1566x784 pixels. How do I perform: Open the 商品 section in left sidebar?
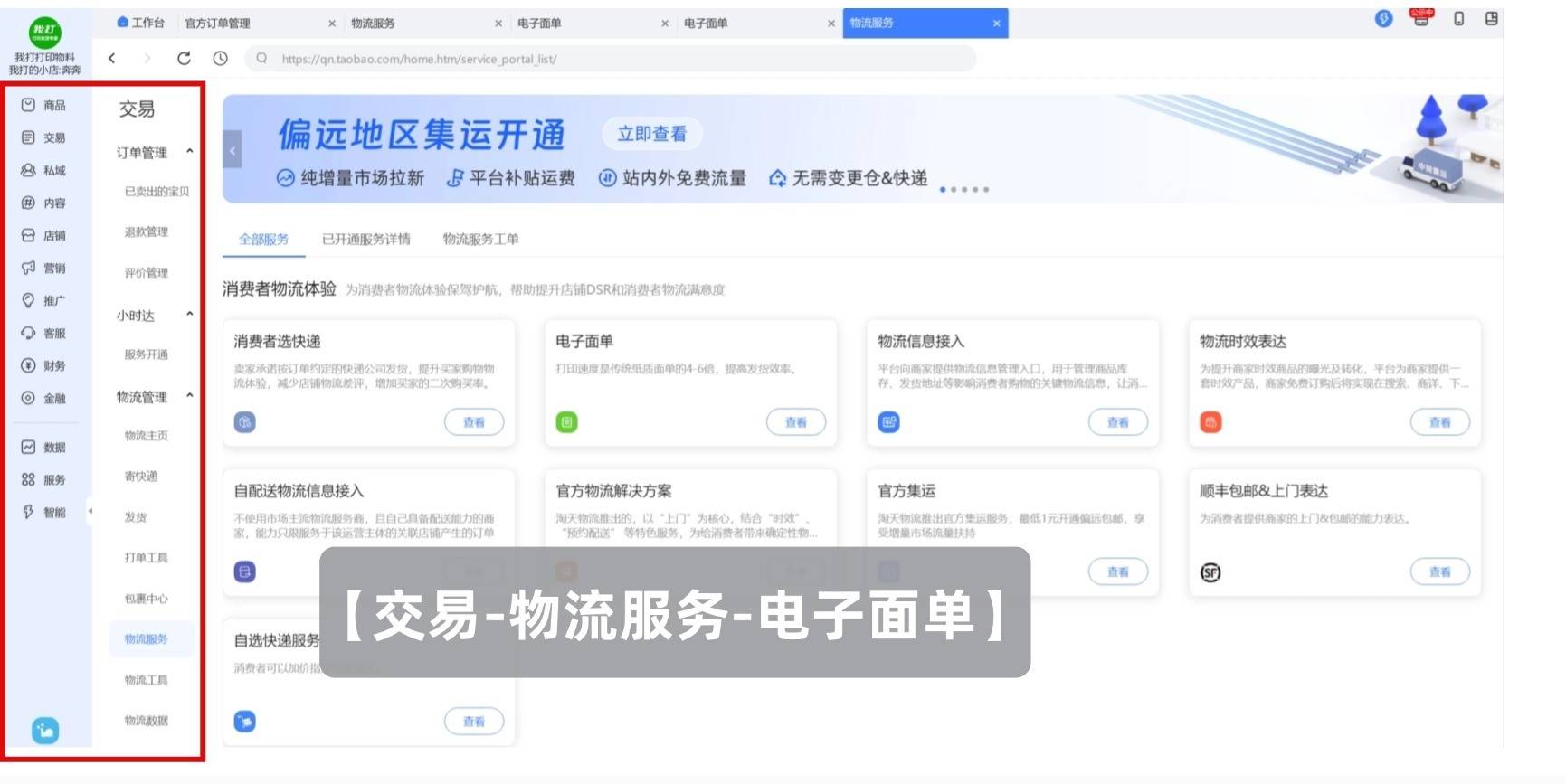point(43,105)
